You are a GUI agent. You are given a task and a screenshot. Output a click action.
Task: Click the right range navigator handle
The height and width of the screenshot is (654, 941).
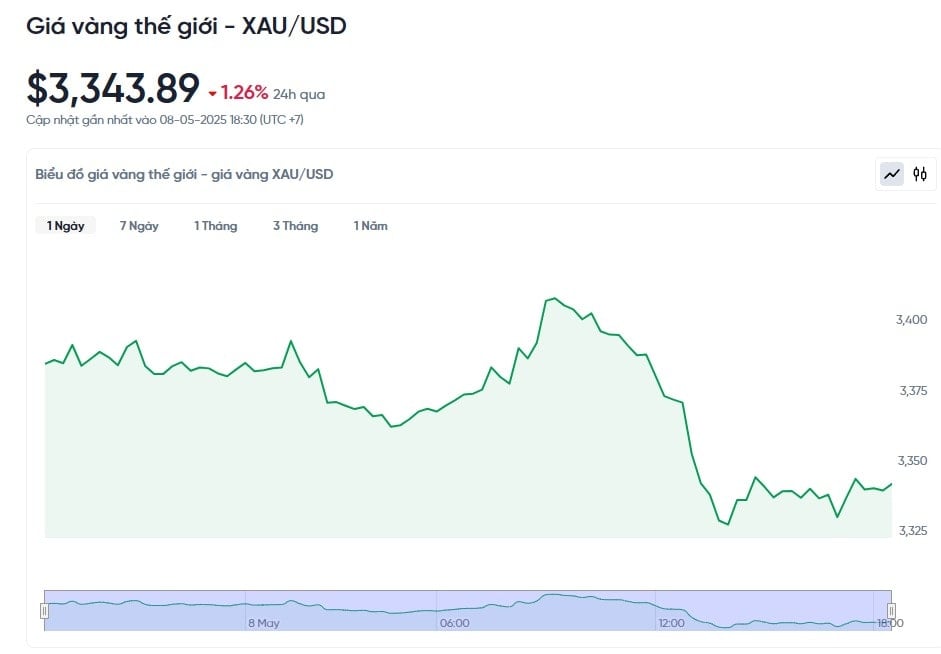(x=891, y=611)
